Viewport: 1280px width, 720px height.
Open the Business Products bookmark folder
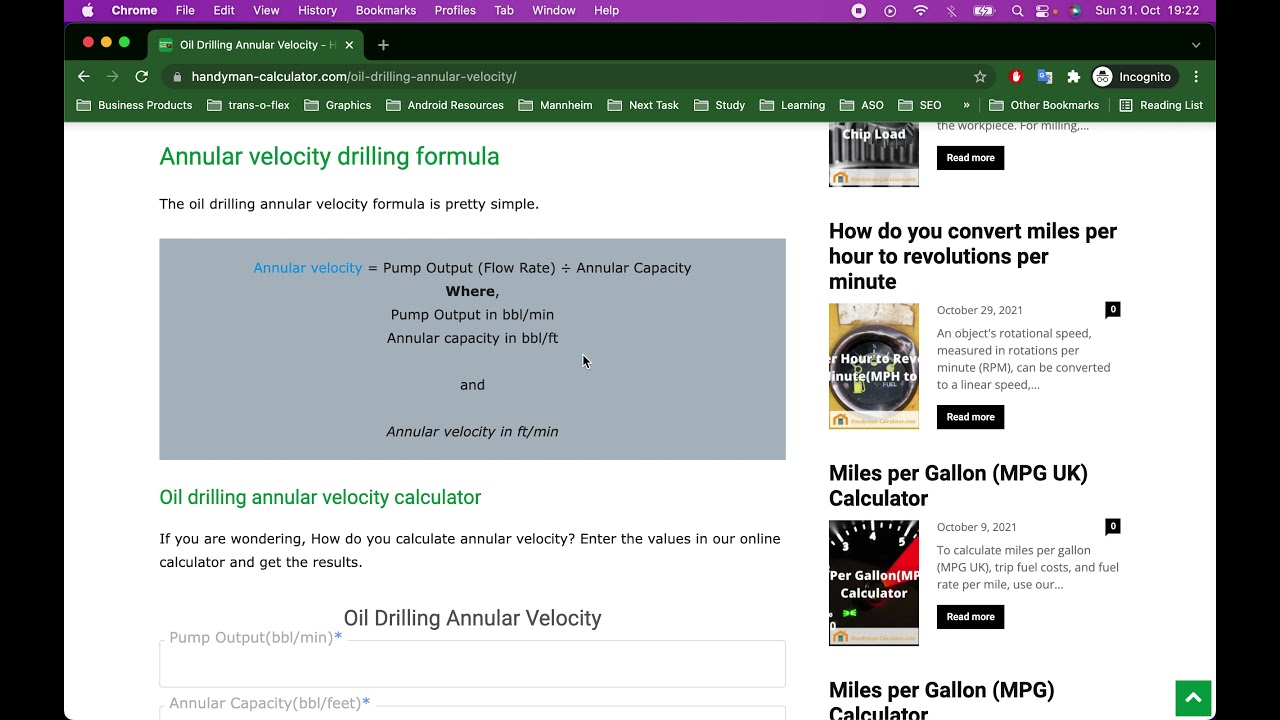[134, 105]
